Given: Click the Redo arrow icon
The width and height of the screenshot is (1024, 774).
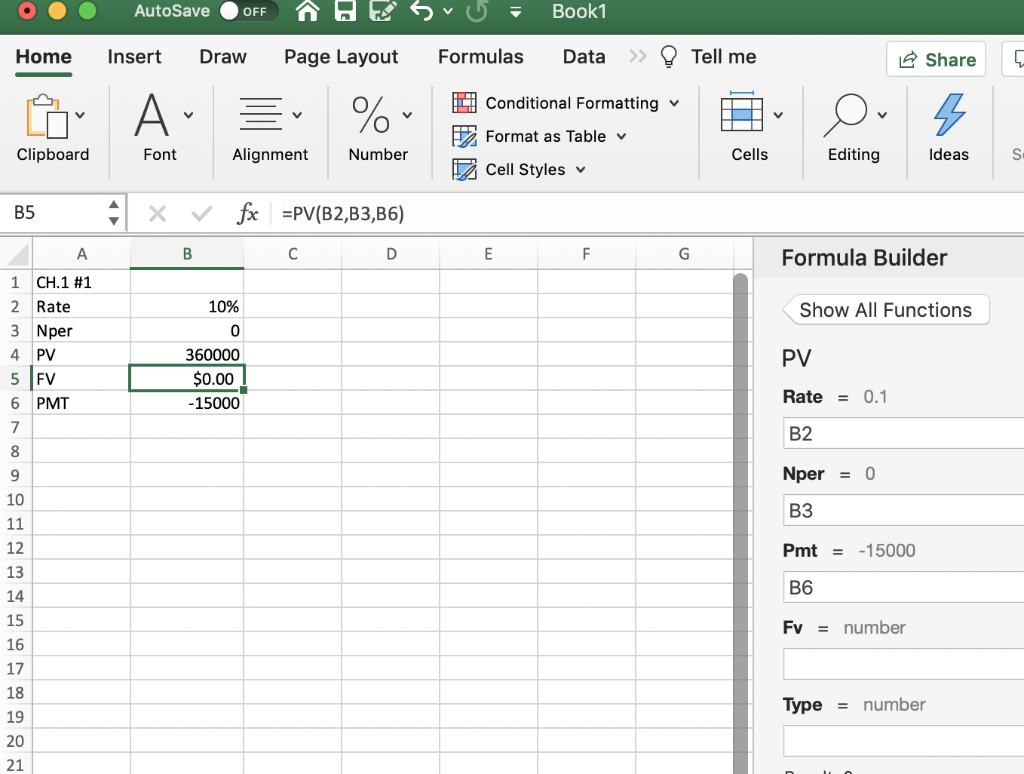Looking at the screenshot, I should [x=477, y=11].
